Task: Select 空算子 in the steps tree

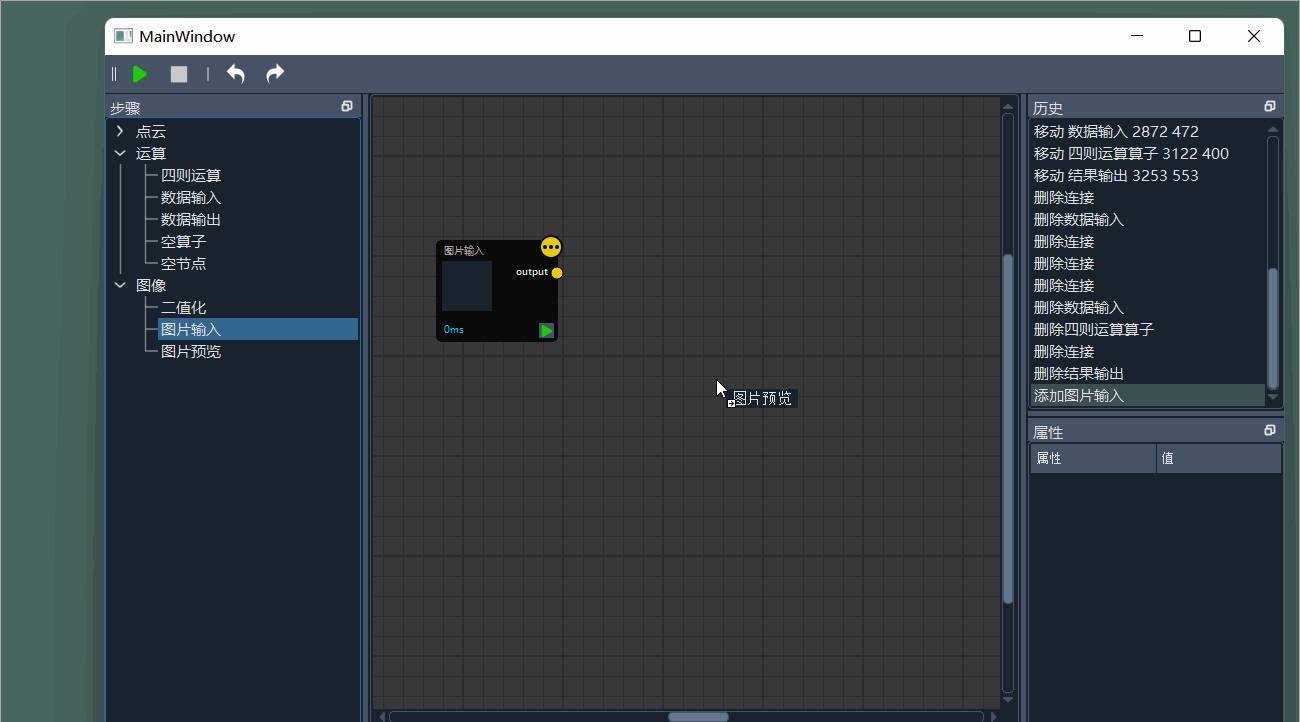Action: pos(184,241)
